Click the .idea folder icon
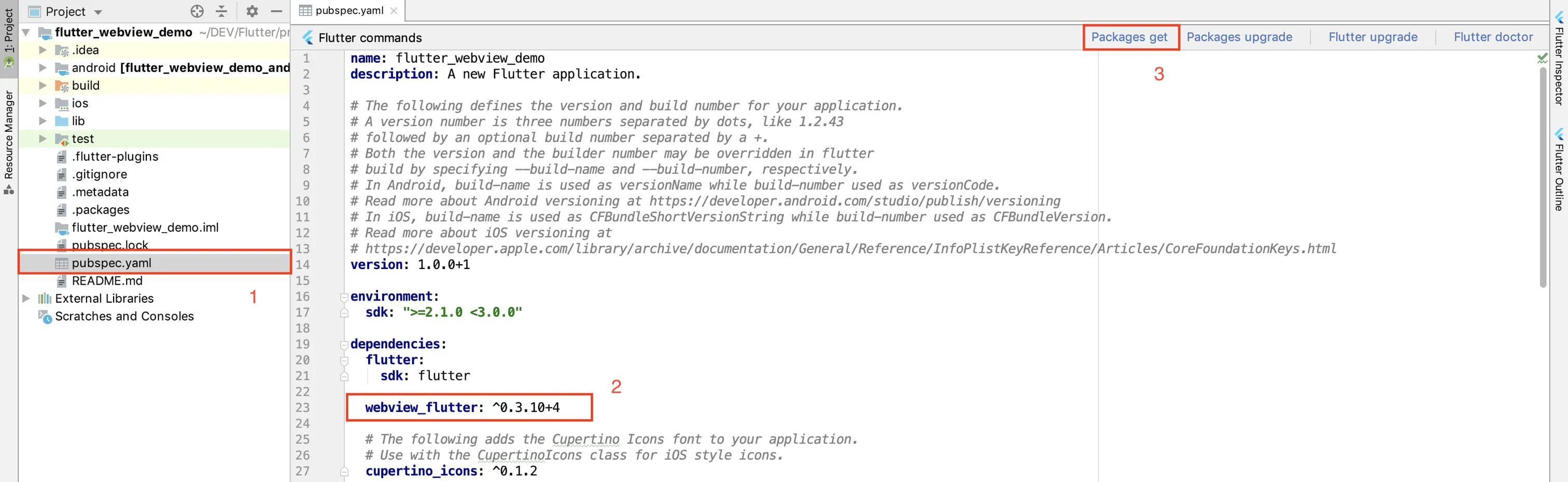Screen dimensions: 1568x482 tap(62, 50)
